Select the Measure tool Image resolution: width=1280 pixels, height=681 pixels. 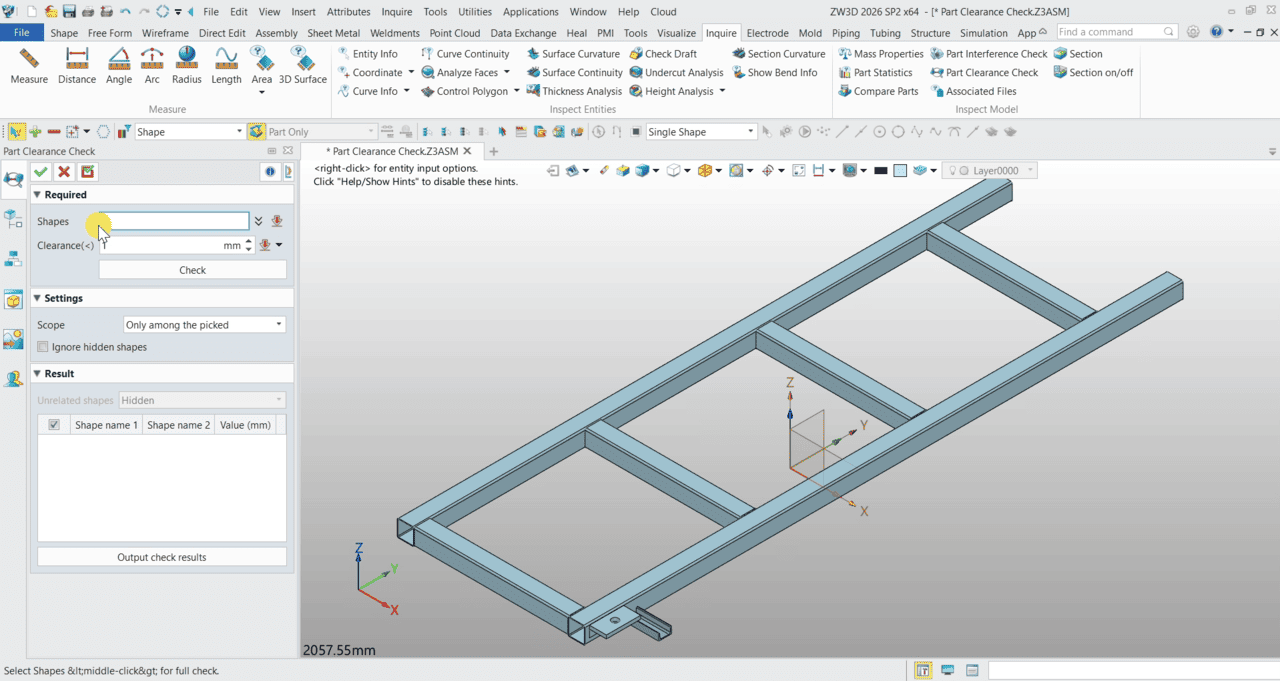[x=29, y=66]
